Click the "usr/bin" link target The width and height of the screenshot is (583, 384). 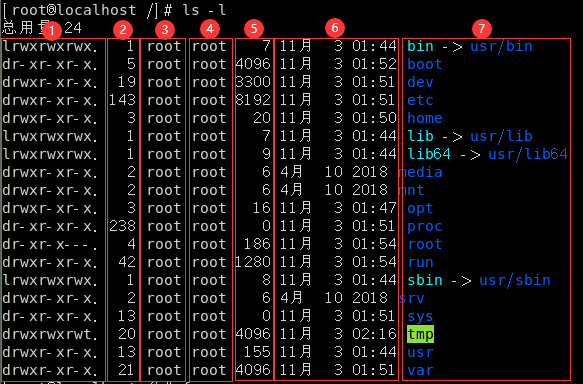point(501,46)
